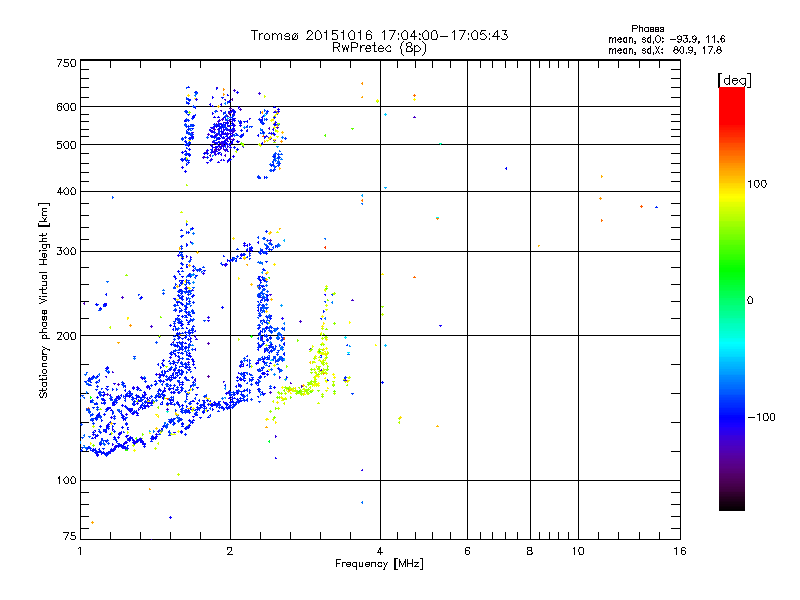Click the colorbar label '100'
800x600 pixels.
tap(757, 184)
